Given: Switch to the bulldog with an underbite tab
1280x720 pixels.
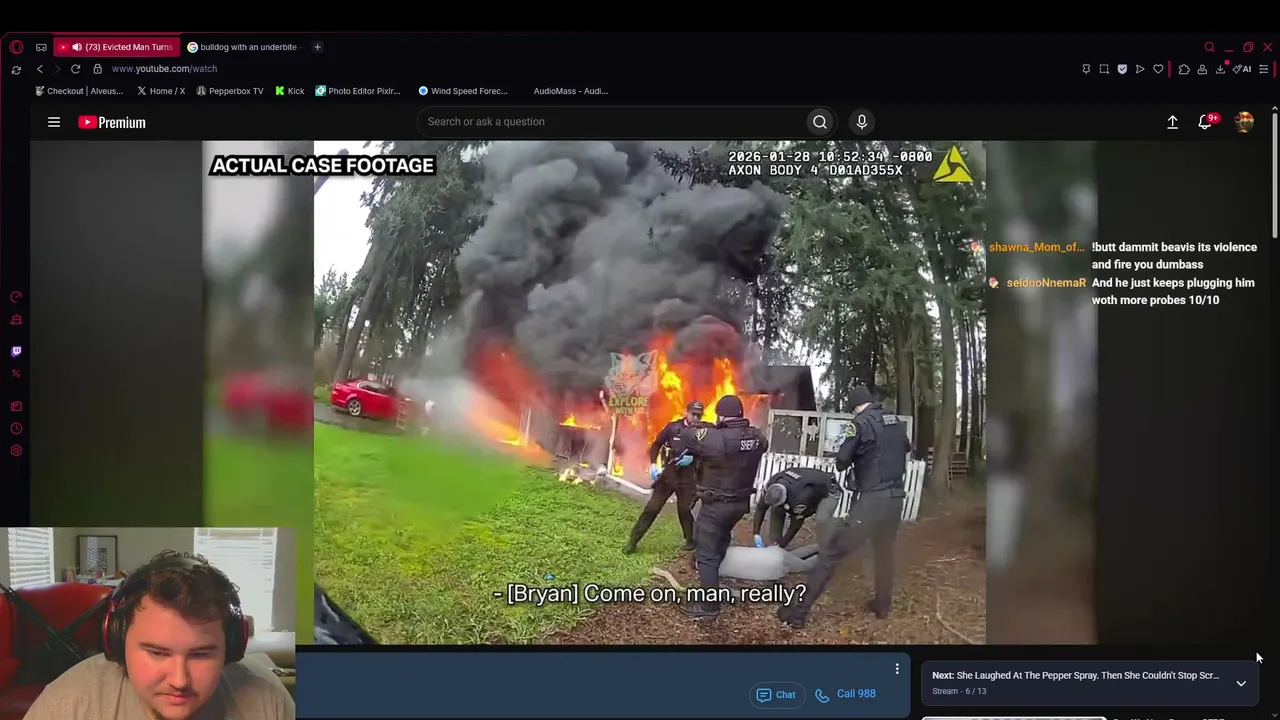Looking at the screenshot, I should click(x=243, y=47).
